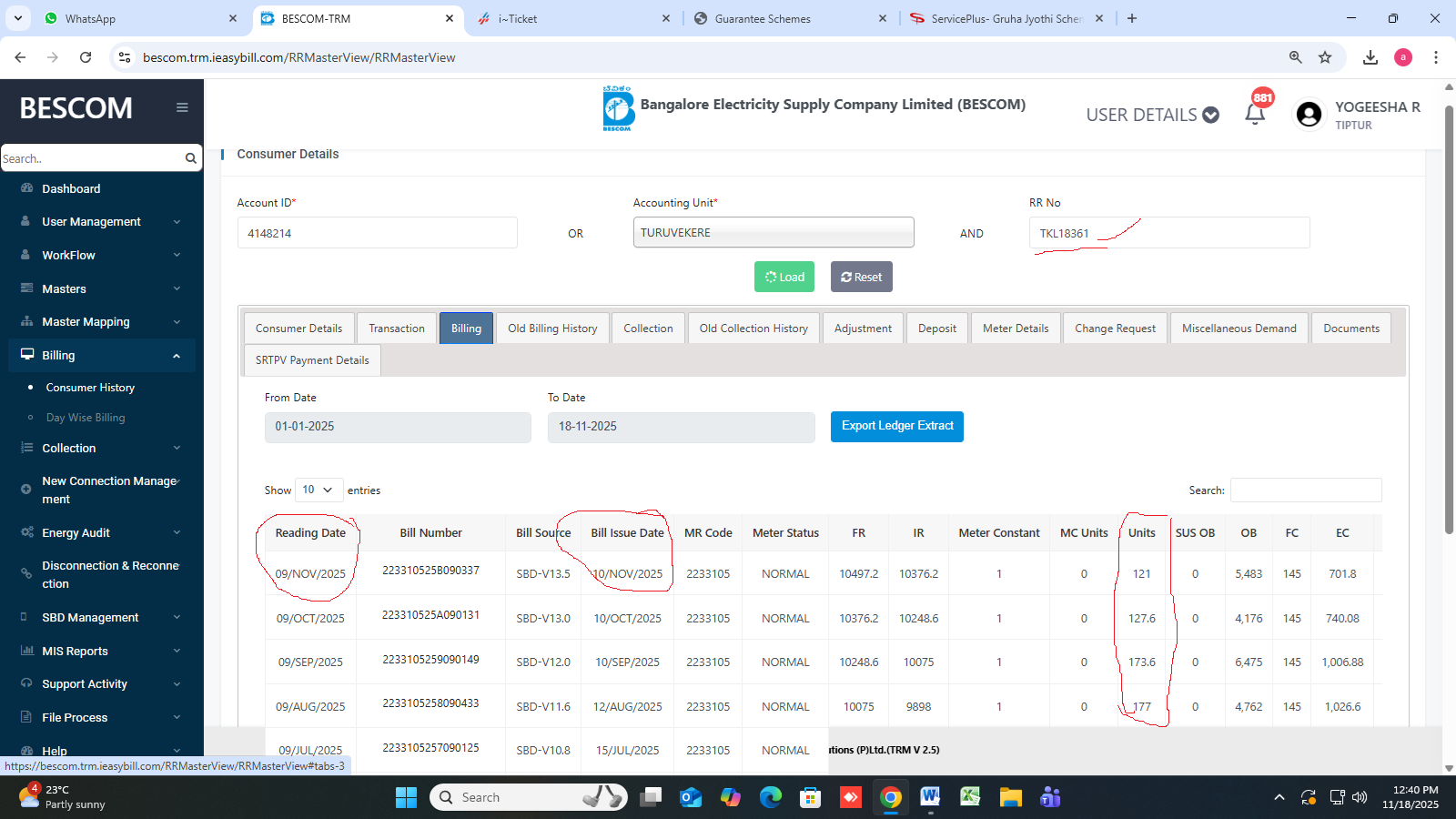Toggle sidebar with hamburger menu icon

pyautogui.click(x=182, y=107)
